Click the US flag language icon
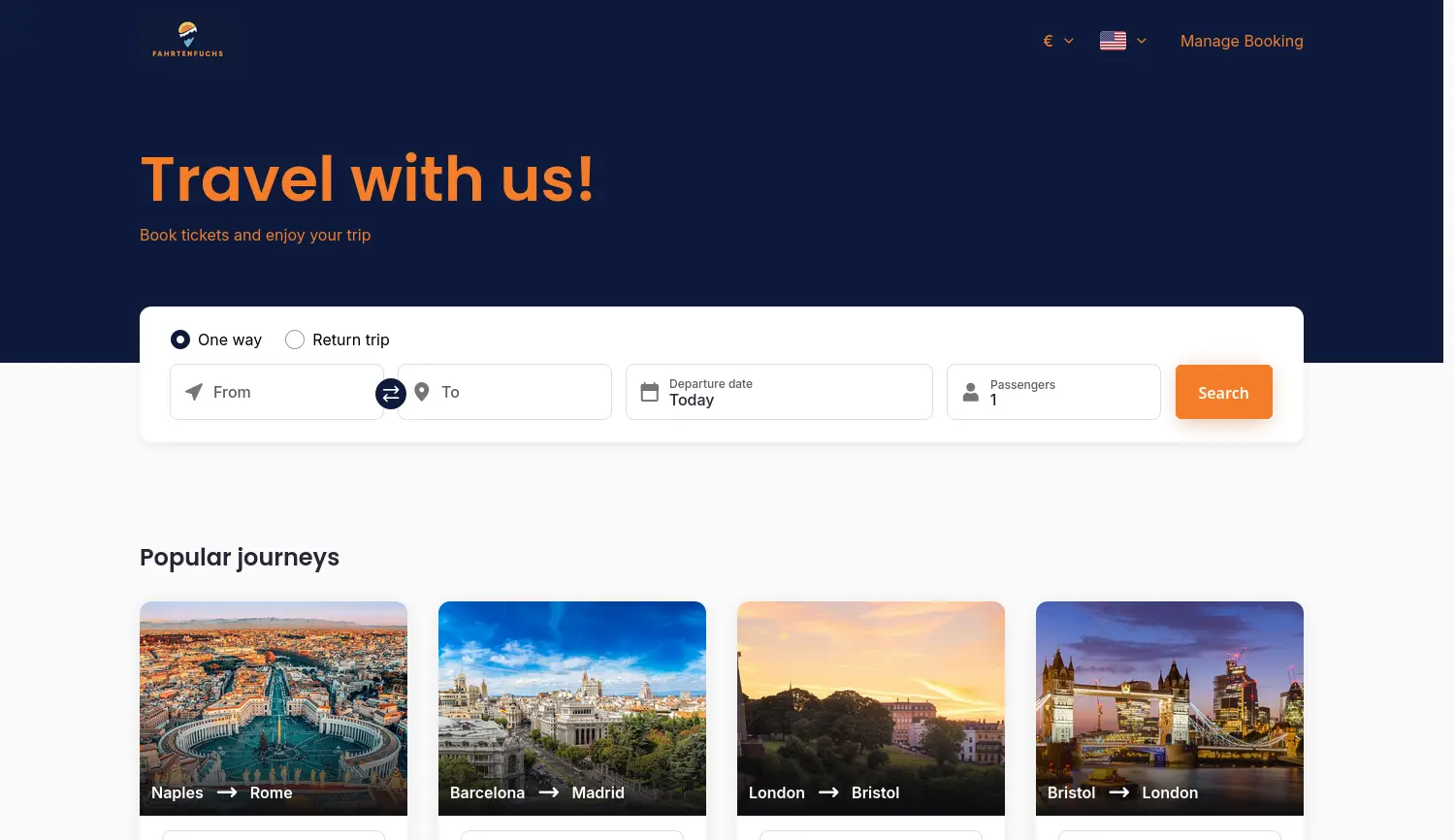The height and width of the screenshot is (840, 1455). (1113, 41)
